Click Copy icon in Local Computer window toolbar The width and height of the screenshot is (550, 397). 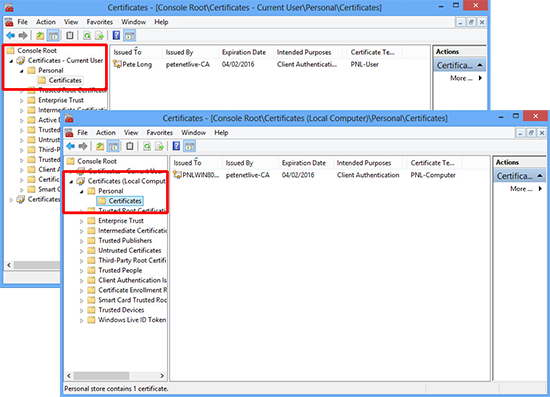coord(130,146)
